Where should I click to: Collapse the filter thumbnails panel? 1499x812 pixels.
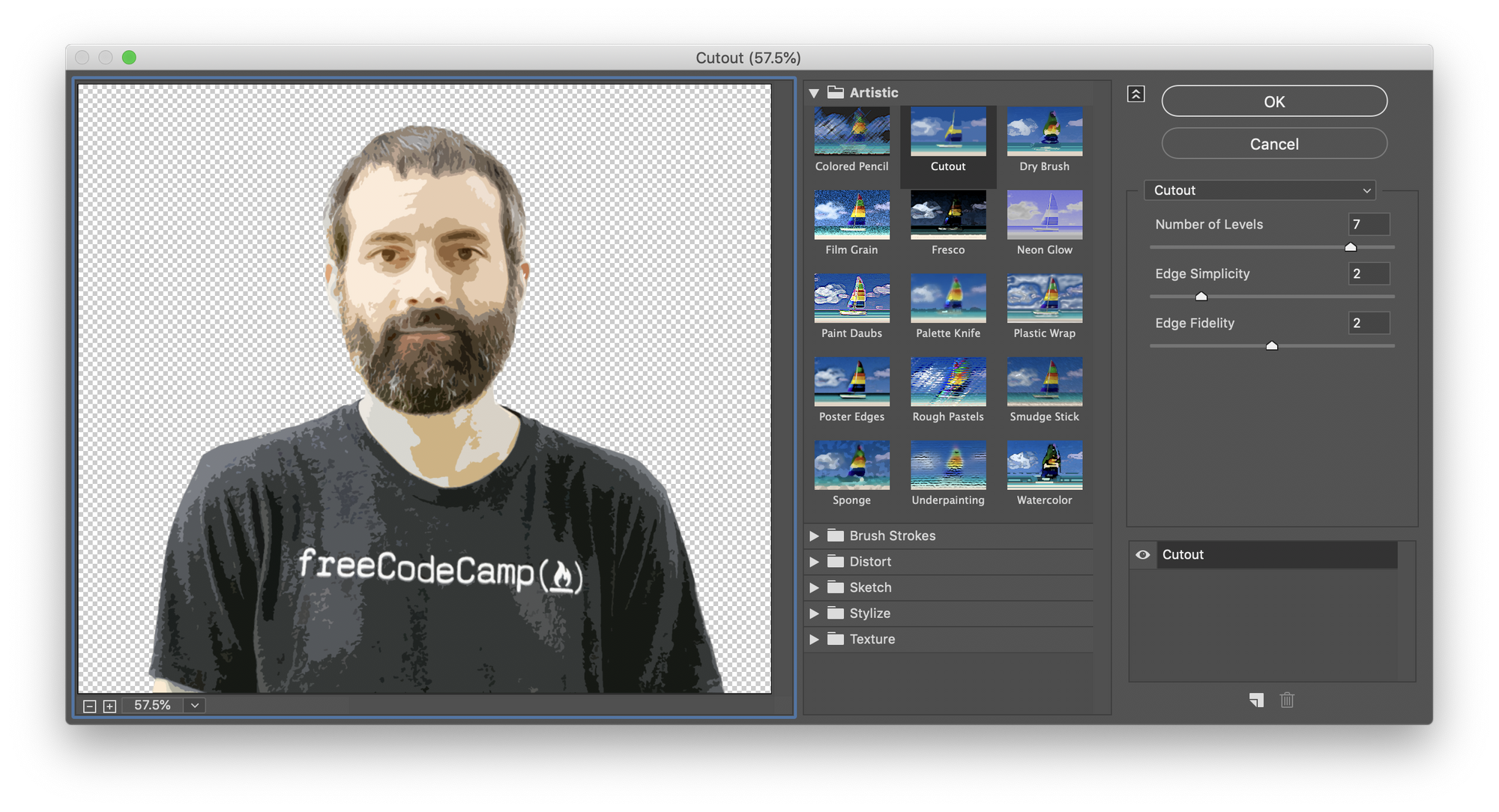[1135, 94]
